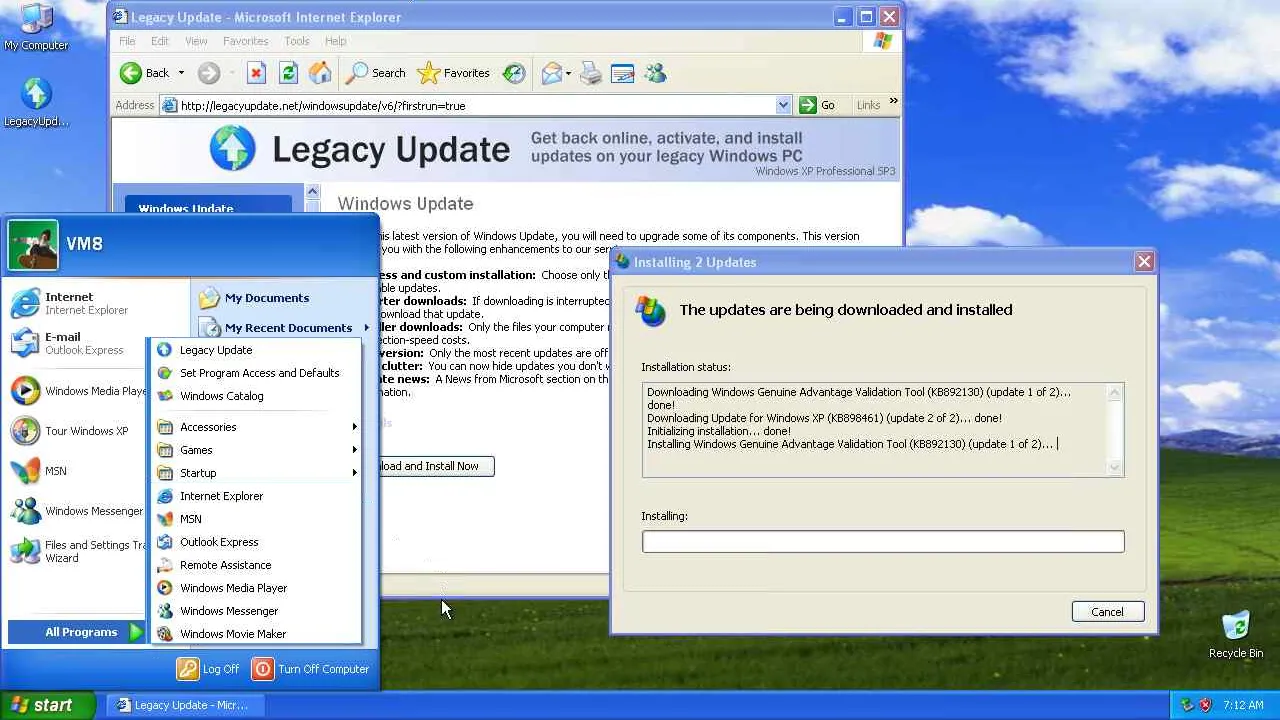The image size is (1280, 720).
Task: Expand the Accessories submenu
Action: 257,427
